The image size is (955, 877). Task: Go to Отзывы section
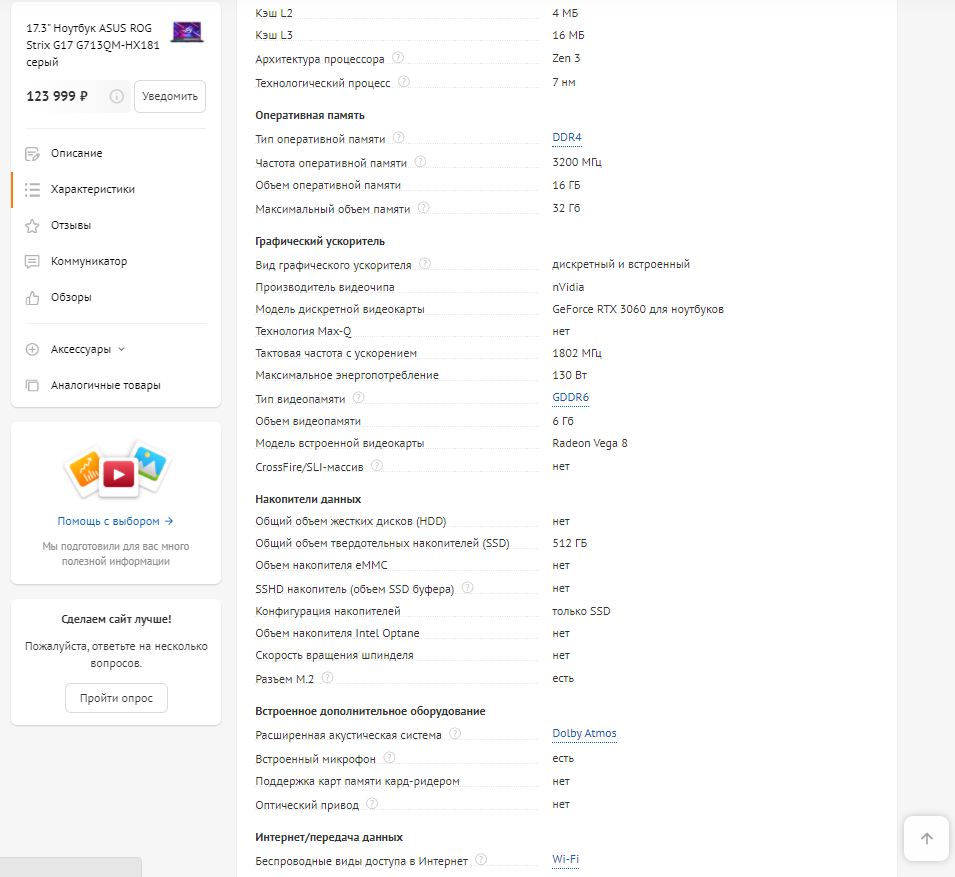(71, 225)
